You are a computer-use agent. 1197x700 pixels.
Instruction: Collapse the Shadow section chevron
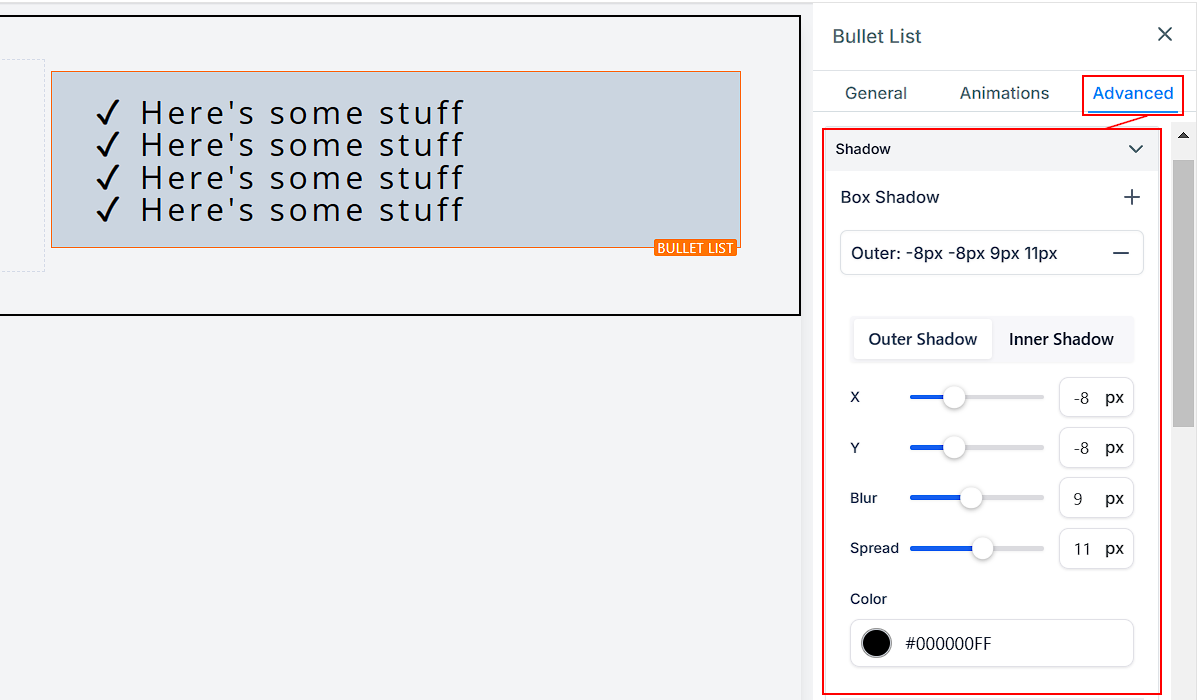coord(1135,149)
